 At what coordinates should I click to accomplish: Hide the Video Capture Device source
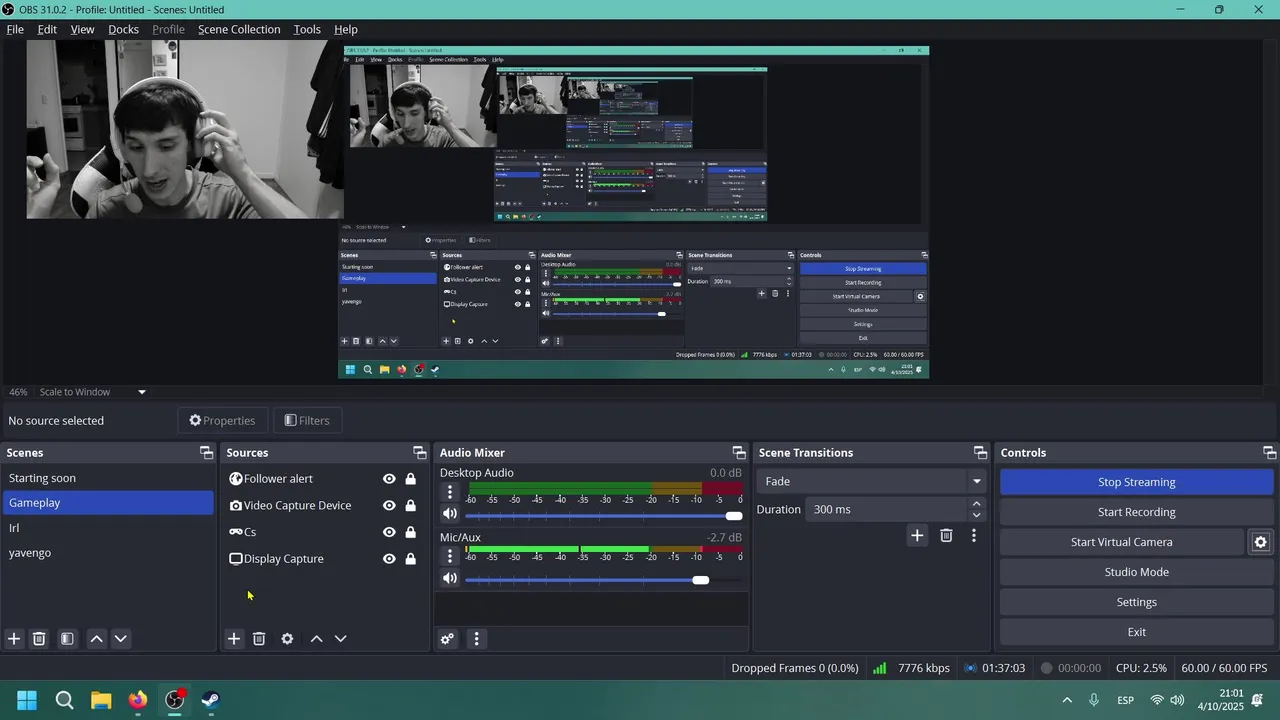tap(389, 505)
